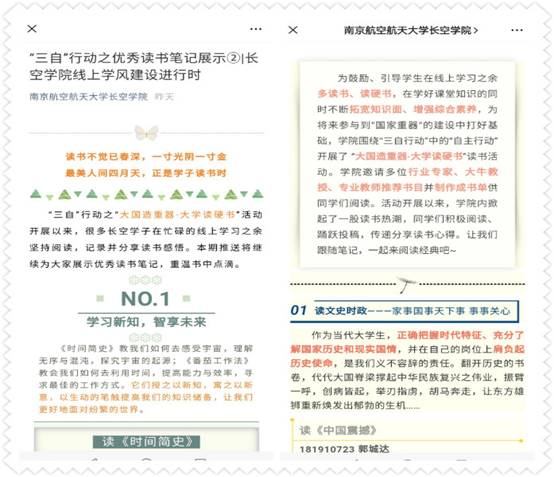Screen dimensions: 554x477
Task: Click the 01 读文史时政 section header
Action: point(404,311)
